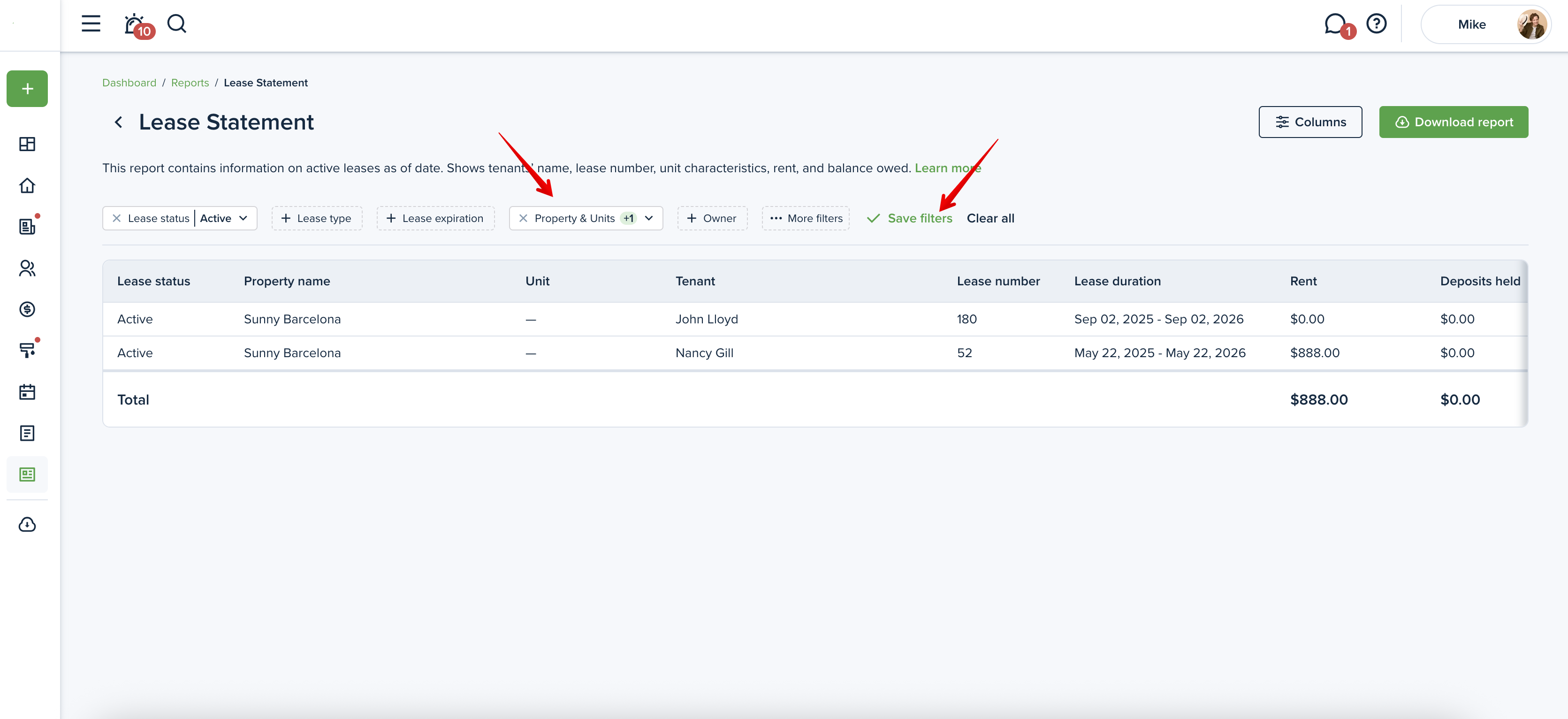The image size is (1568, 719).
Task: Open the help question mark icon
Action: tap(1376, 24)
